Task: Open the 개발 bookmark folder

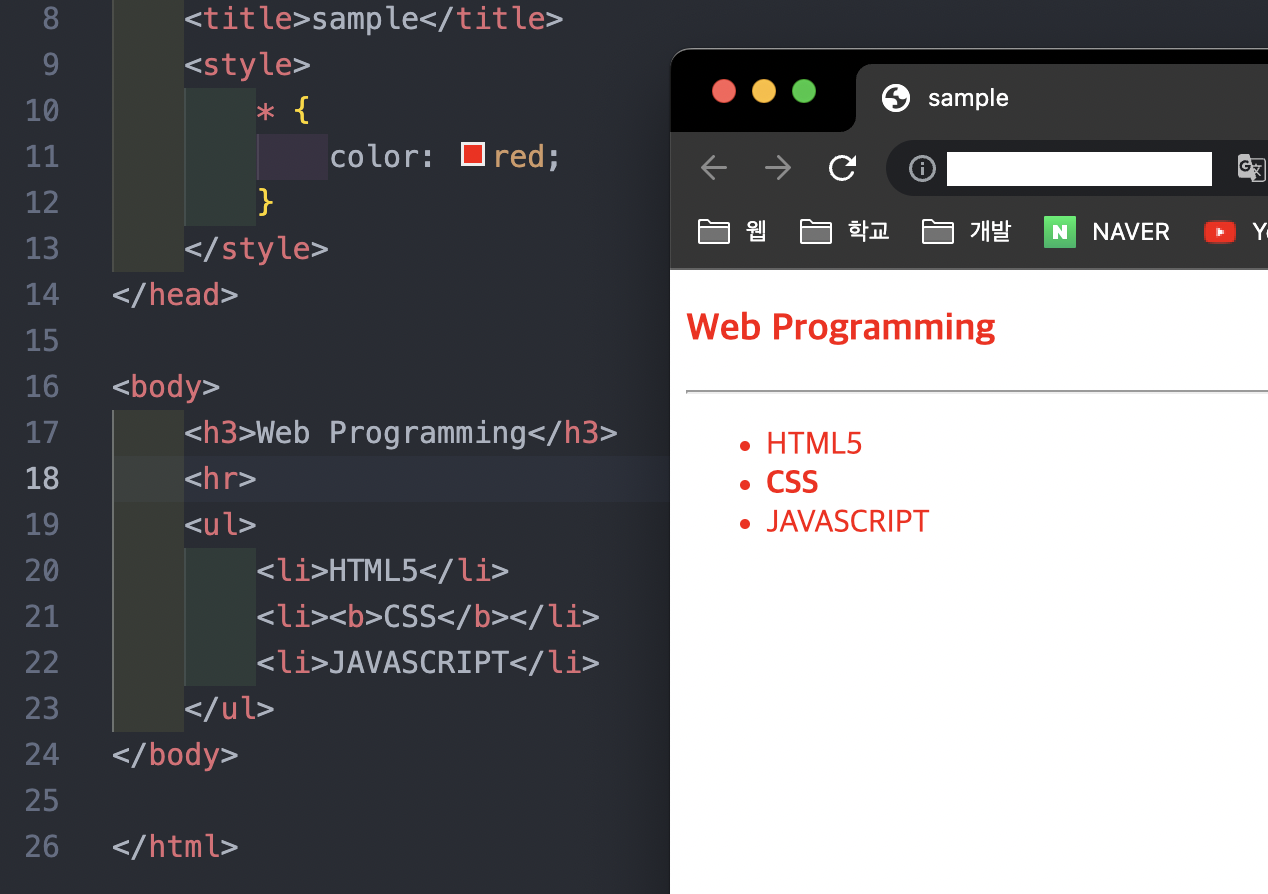Action: point(966,232)
